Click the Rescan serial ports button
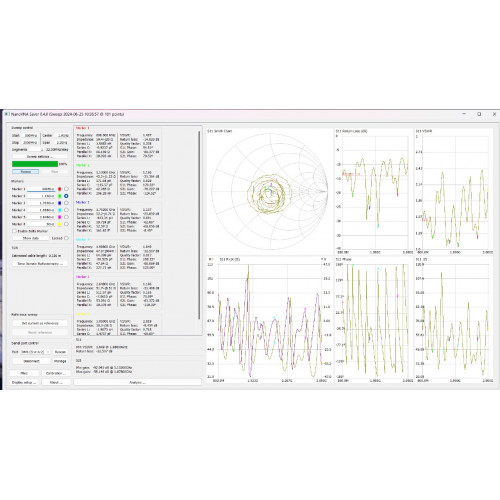Screen dimensions: 500x500 (x=60, y=352)
